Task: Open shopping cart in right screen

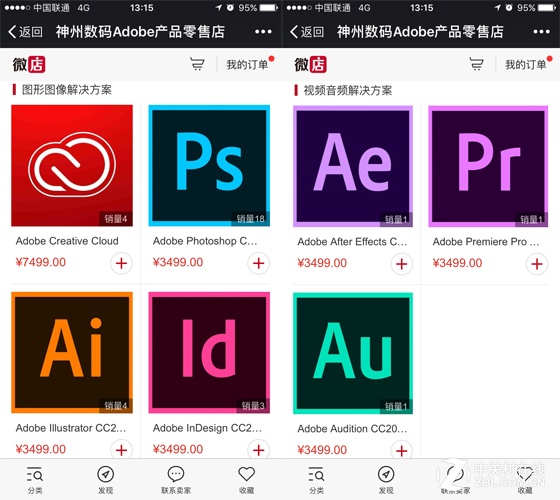Action: tap(476, 64)
